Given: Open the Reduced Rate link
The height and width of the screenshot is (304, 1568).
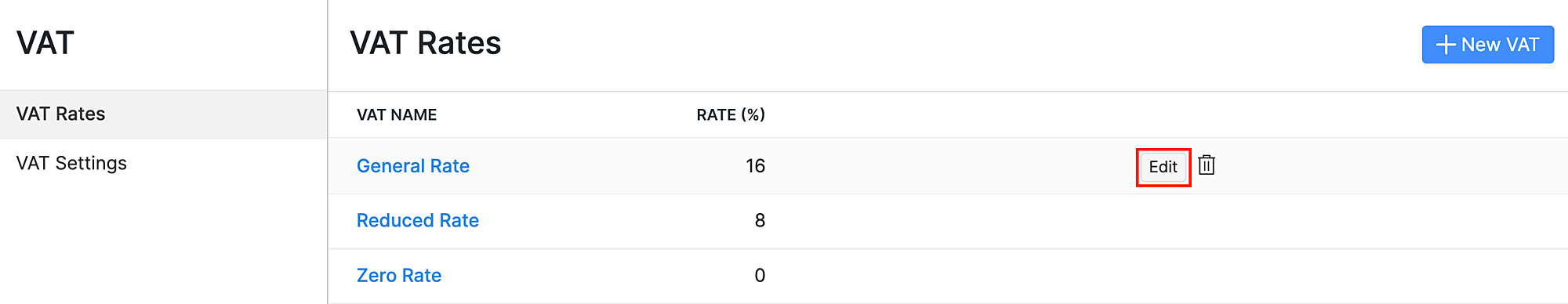Looking at the screenshot, I should point(418,221).
